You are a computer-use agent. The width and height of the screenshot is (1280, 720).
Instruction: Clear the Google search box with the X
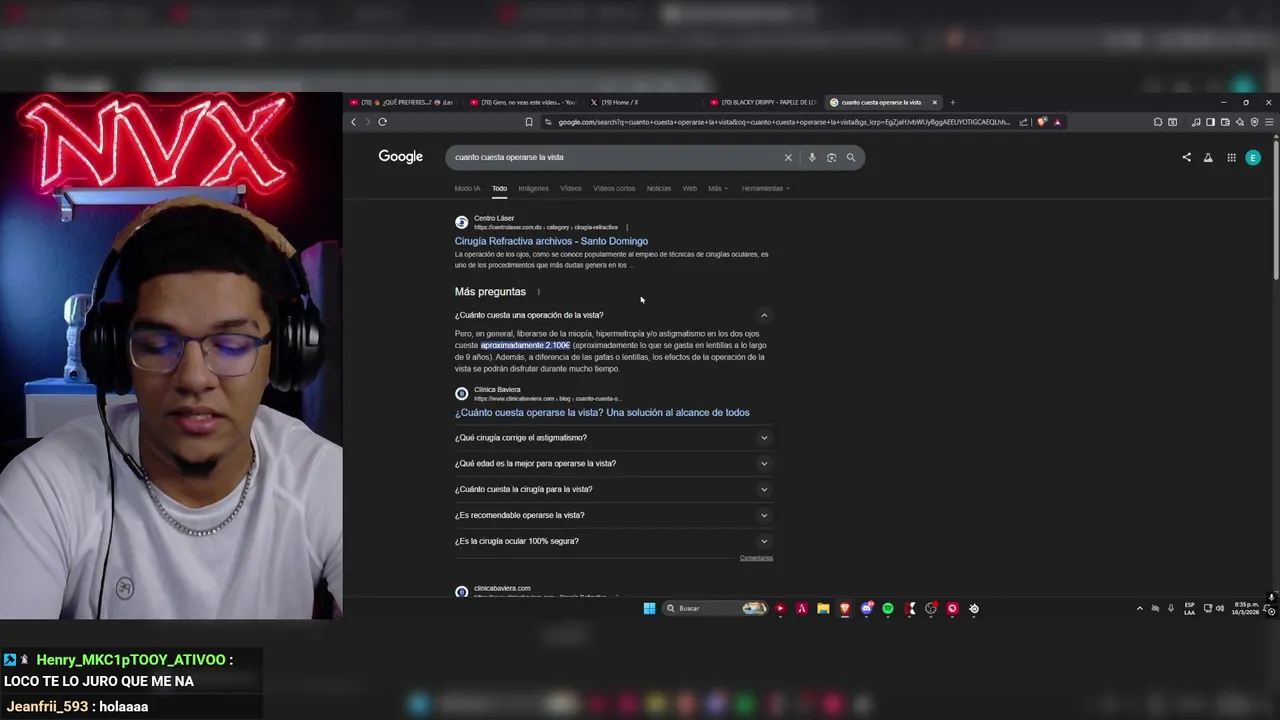788,157
